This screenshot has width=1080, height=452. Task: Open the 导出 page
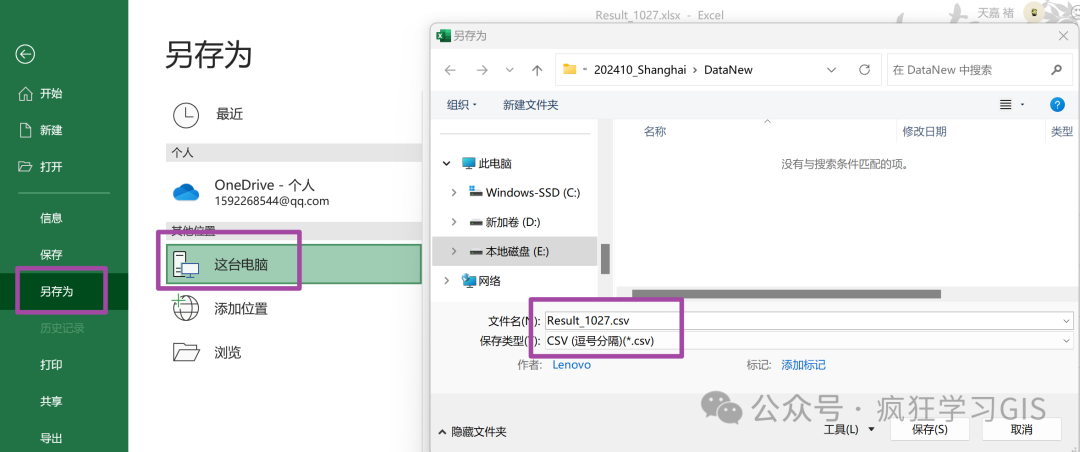[x=51, y=438]
